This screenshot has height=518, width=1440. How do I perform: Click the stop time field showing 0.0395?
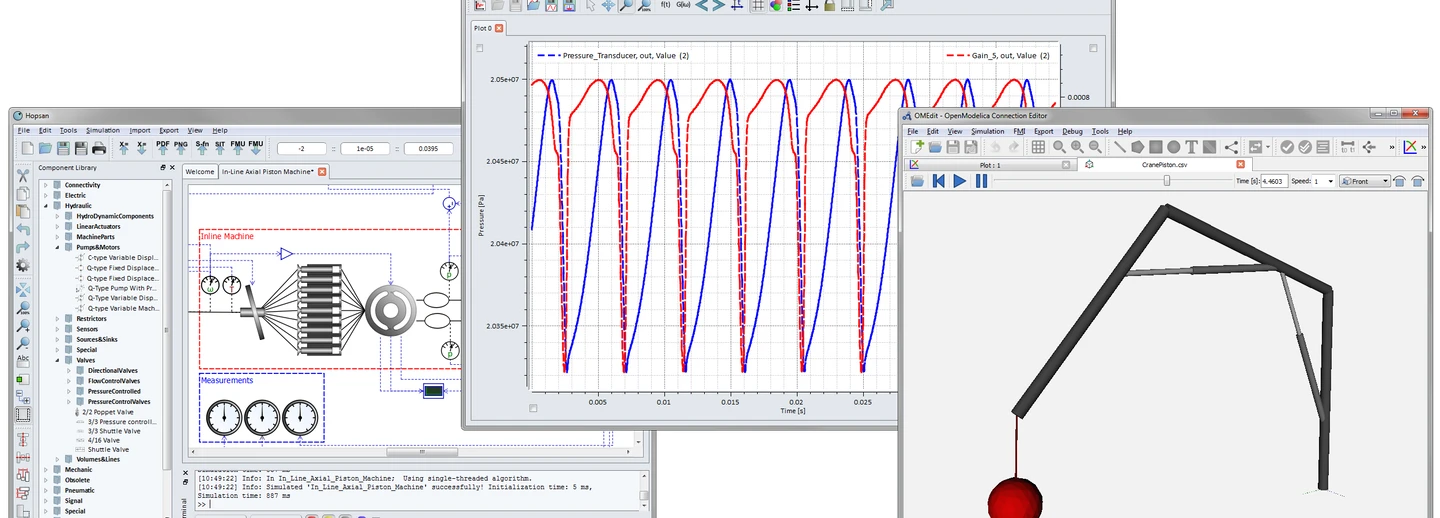[428, 148]
